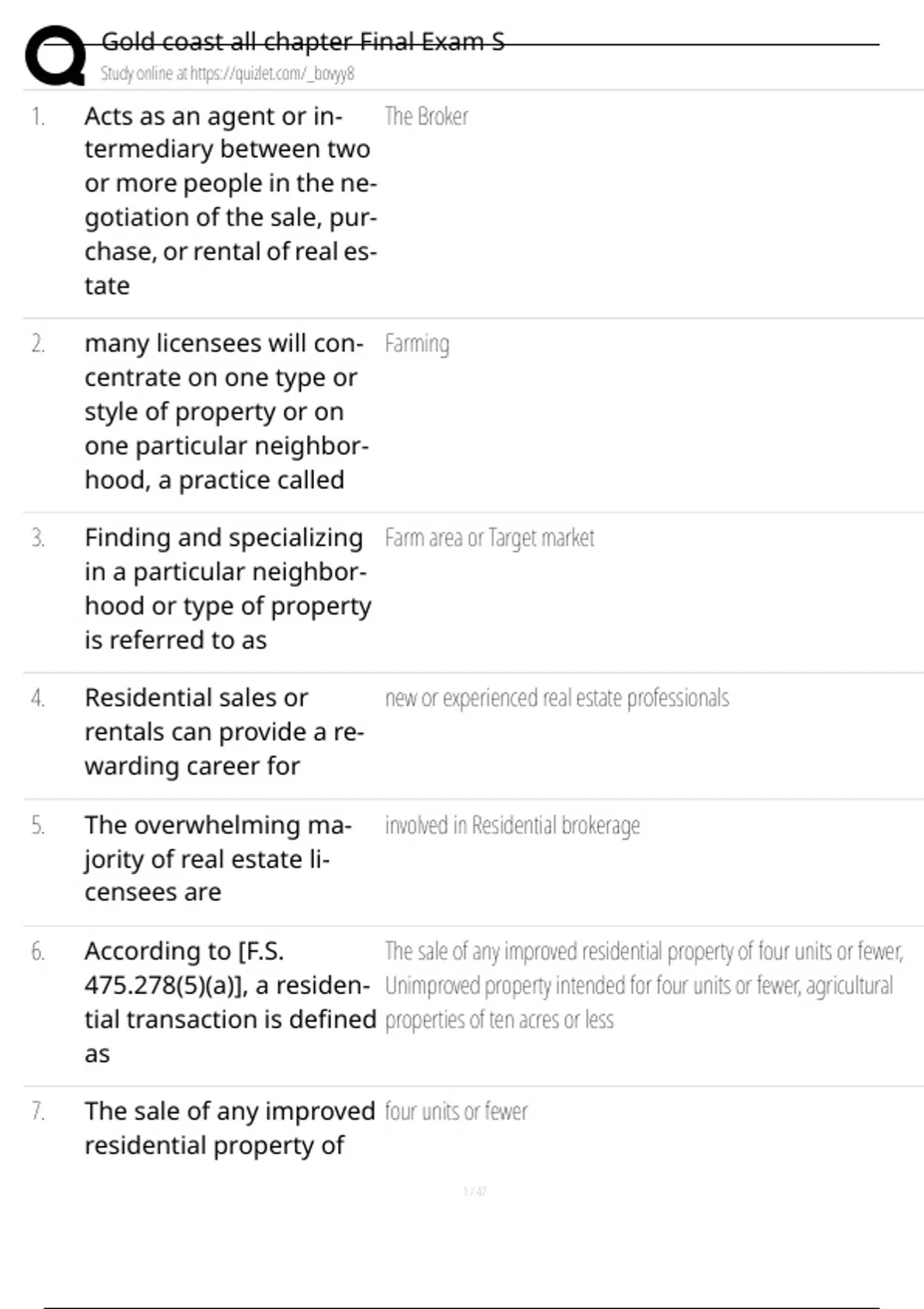Click the item number 1 label
Image resolution: width=924 pixels, height=1309 pixels.
coord(38,116)
